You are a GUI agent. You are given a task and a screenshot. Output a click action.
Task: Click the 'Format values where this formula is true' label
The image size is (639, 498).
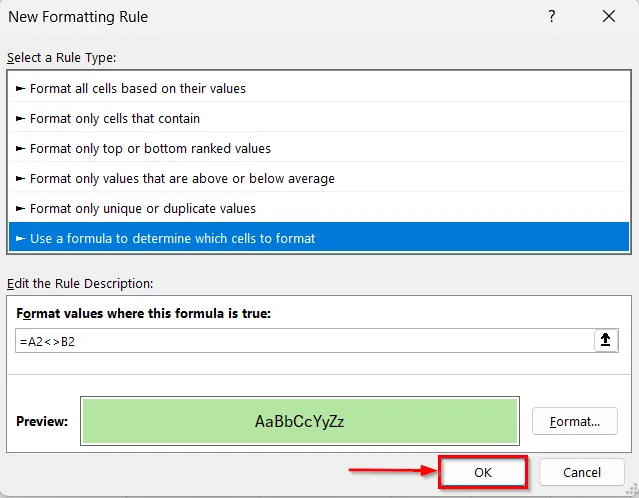(x=143, y=313)
